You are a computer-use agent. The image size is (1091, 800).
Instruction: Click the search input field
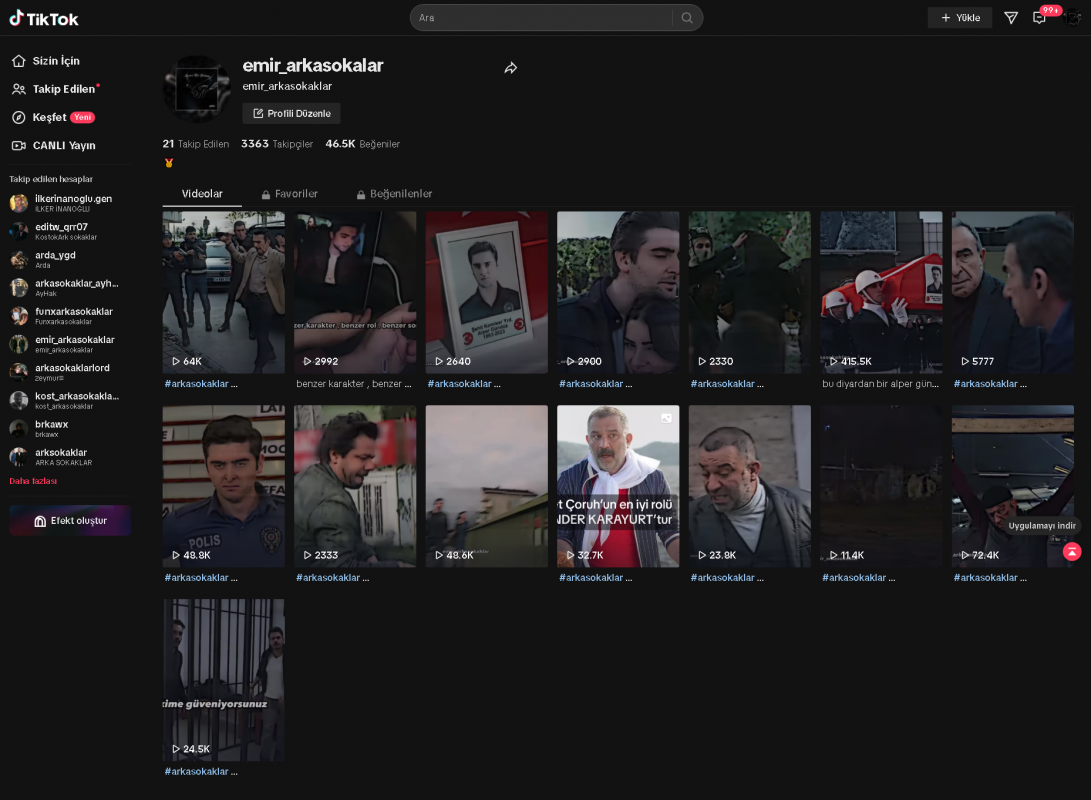(541, 18)
